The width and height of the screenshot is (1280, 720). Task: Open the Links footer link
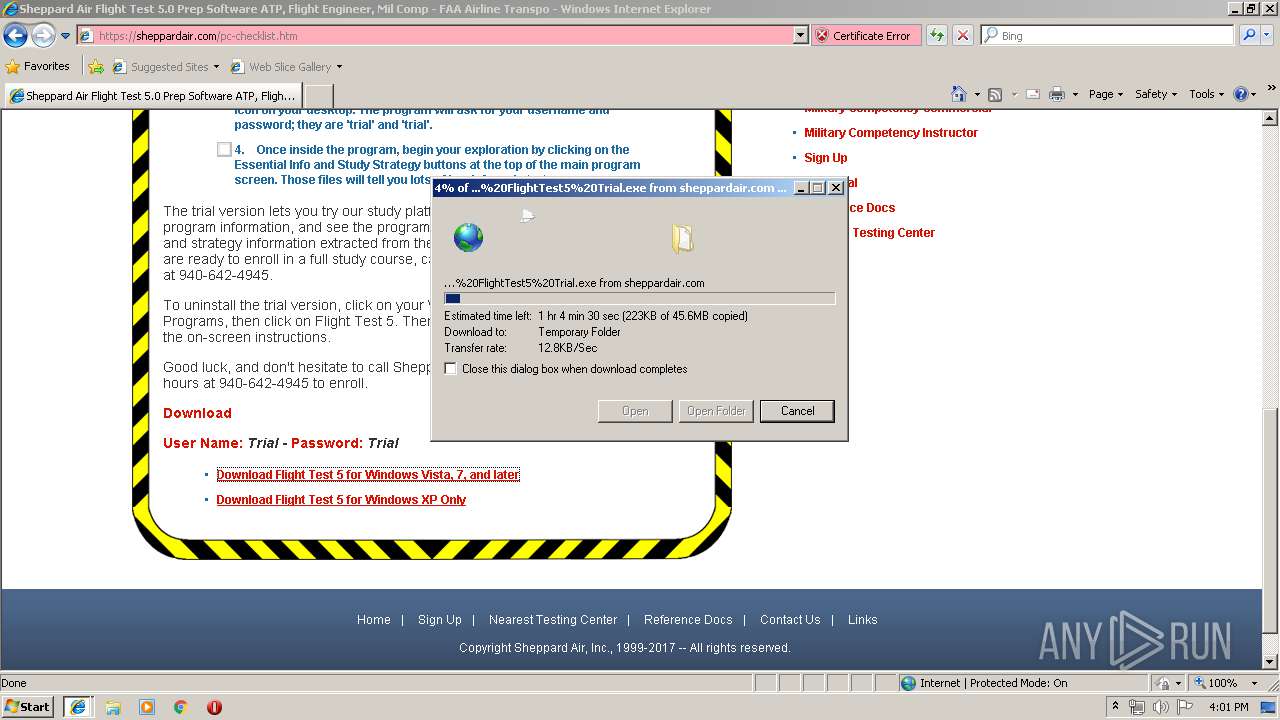point(863,620)
